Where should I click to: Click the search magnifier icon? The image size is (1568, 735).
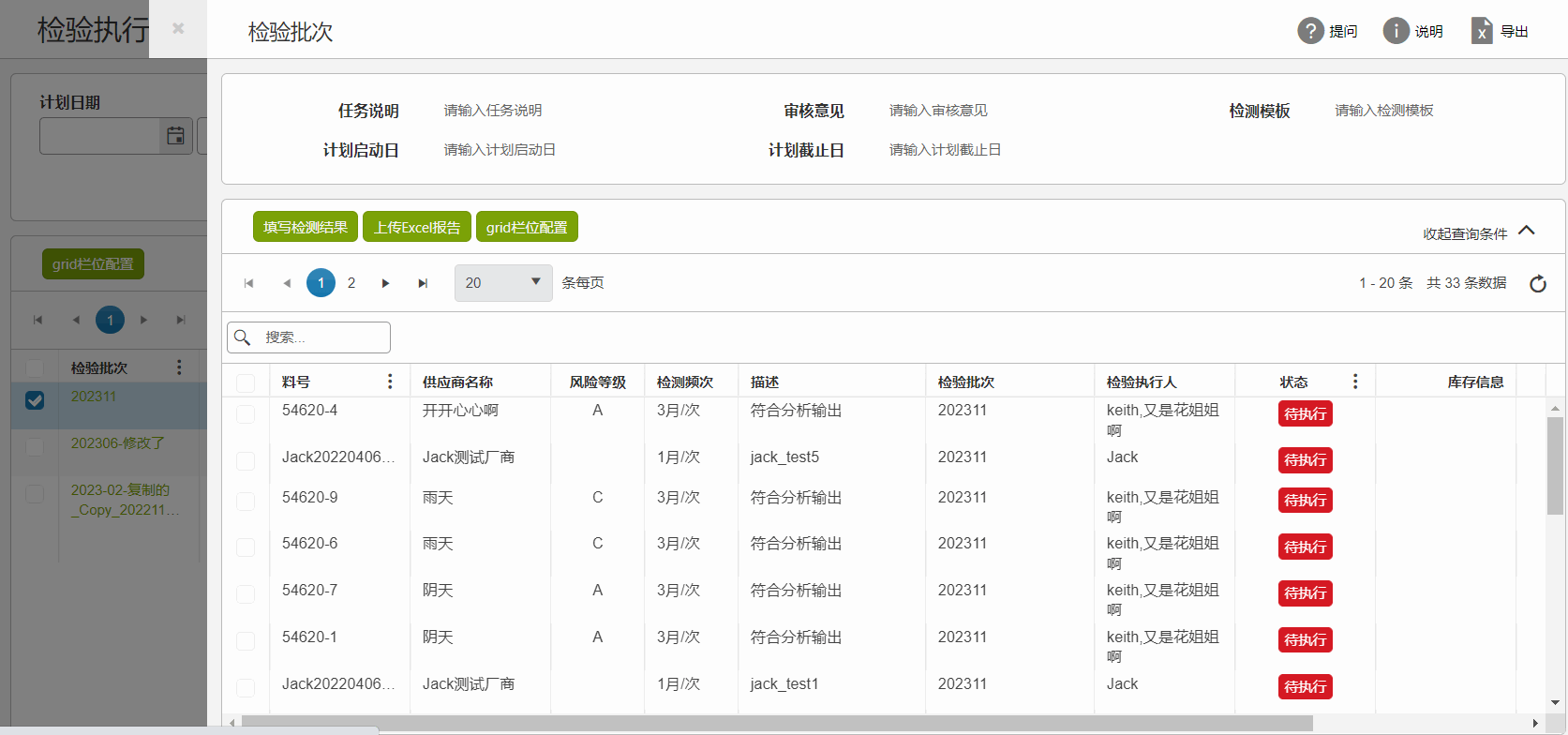(x=243, y=337)
